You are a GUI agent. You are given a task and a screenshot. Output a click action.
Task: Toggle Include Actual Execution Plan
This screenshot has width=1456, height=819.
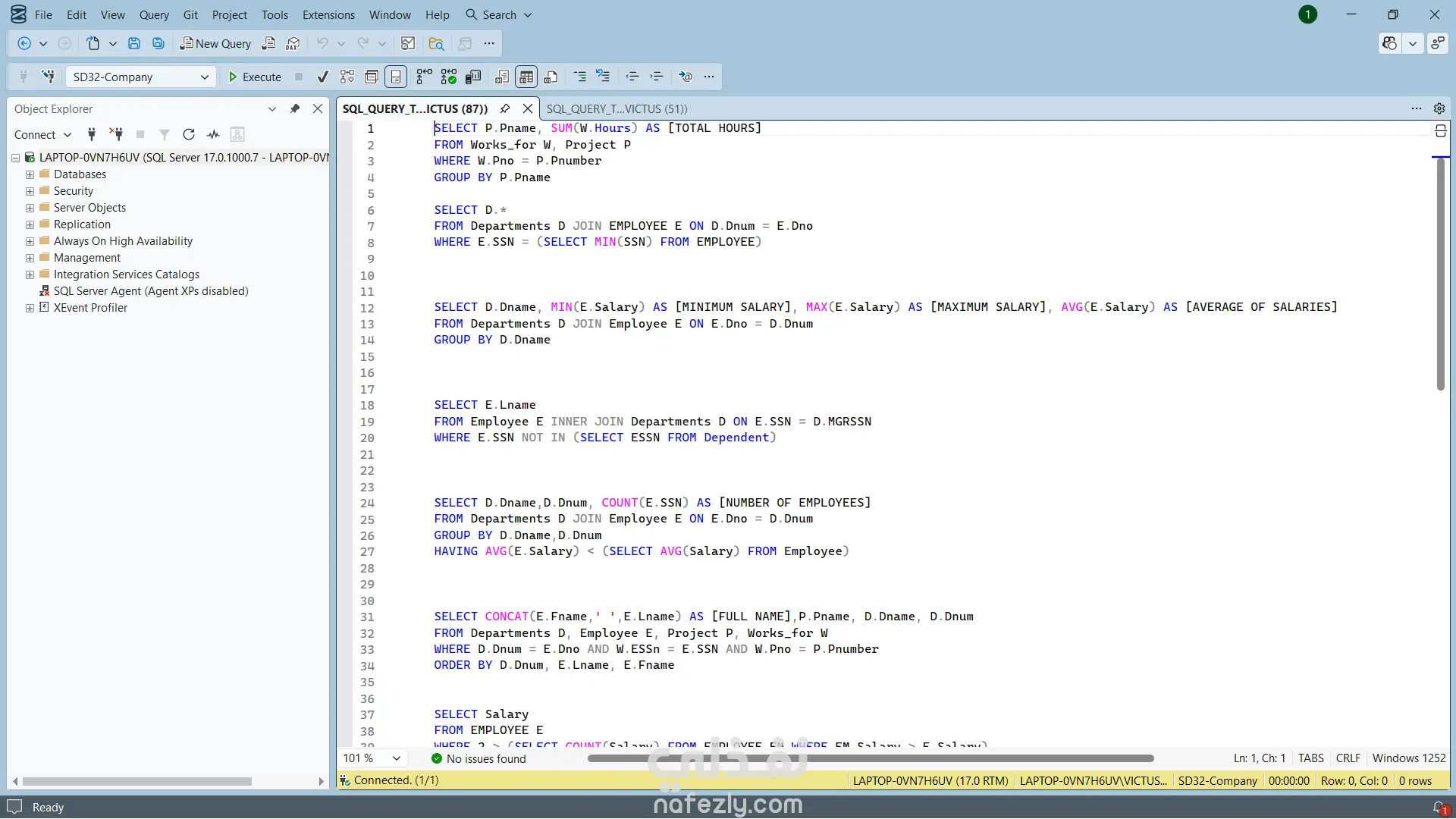click(425, 77)
